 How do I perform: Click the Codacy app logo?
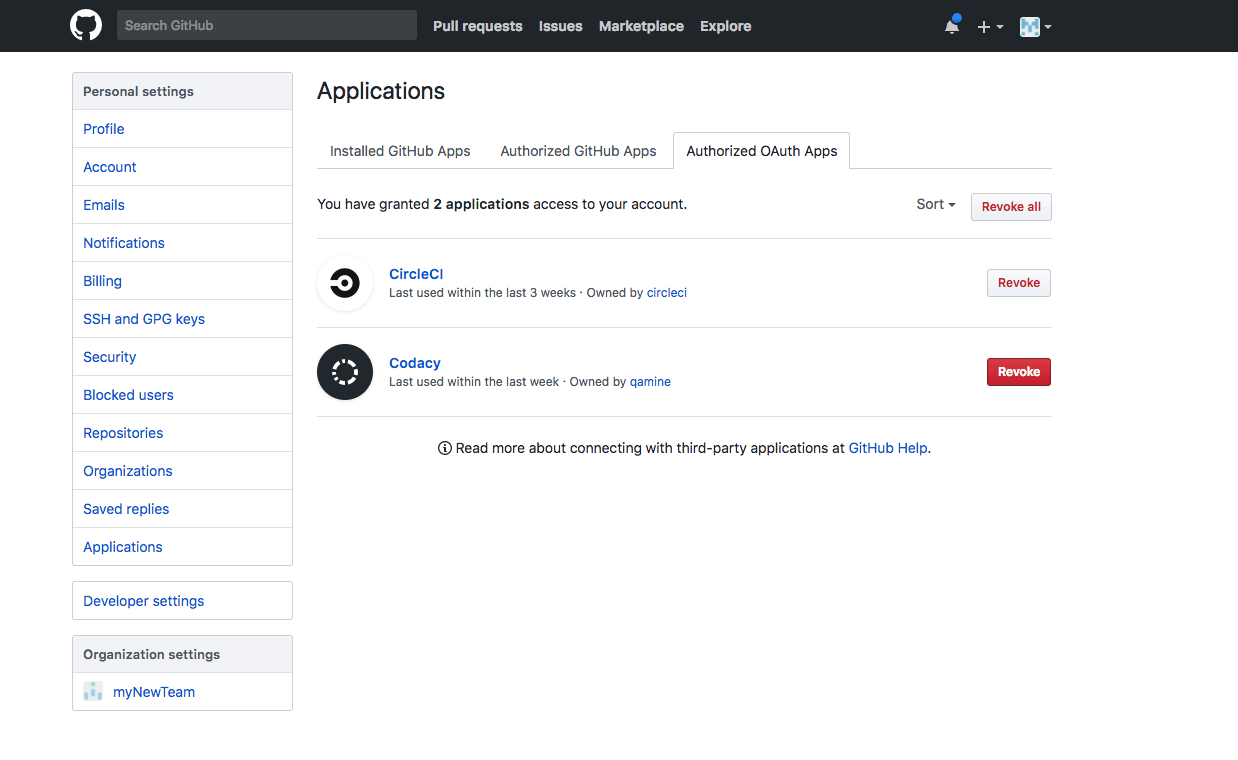click(x=345, y=372)
